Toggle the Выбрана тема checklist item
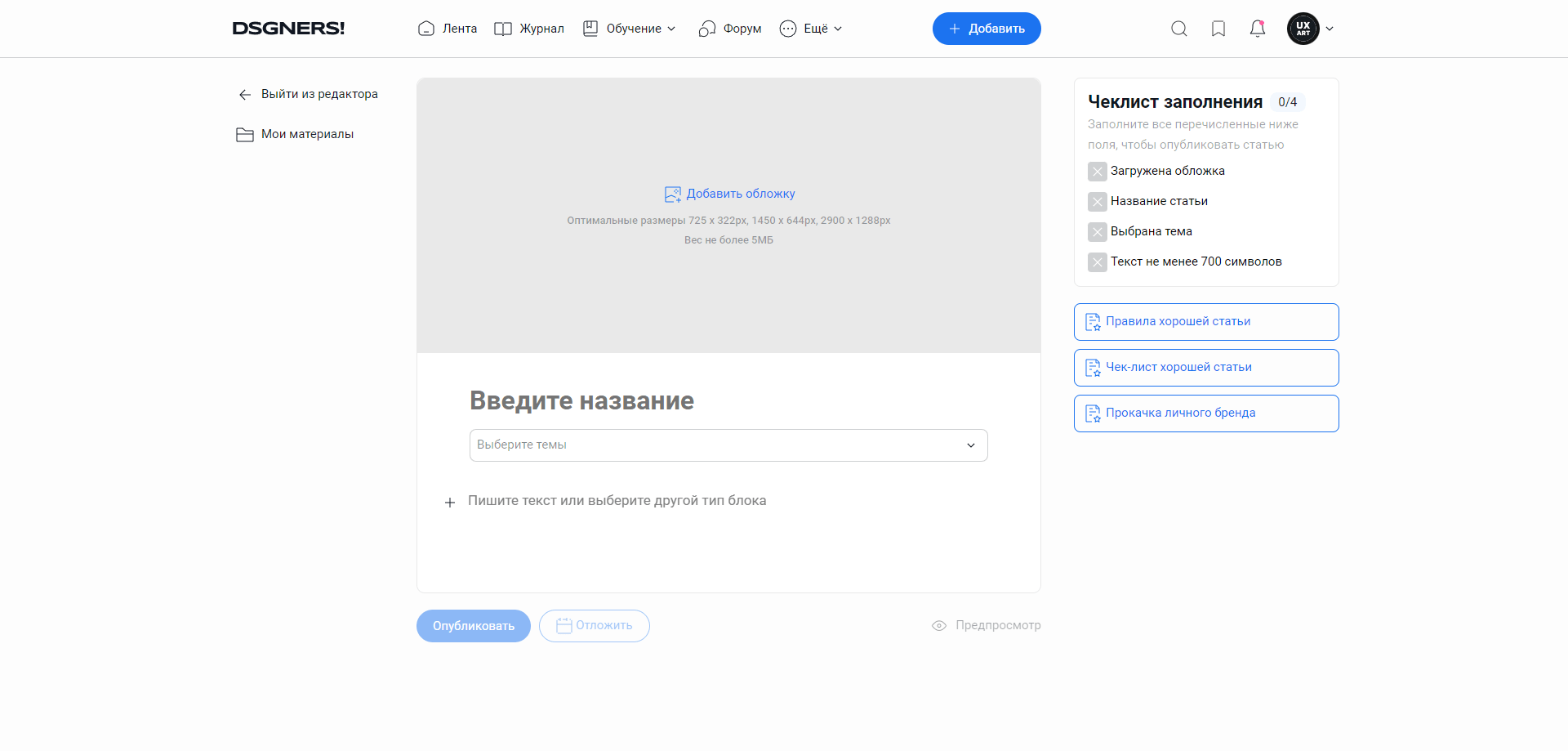 click(x=1098, y=231)
